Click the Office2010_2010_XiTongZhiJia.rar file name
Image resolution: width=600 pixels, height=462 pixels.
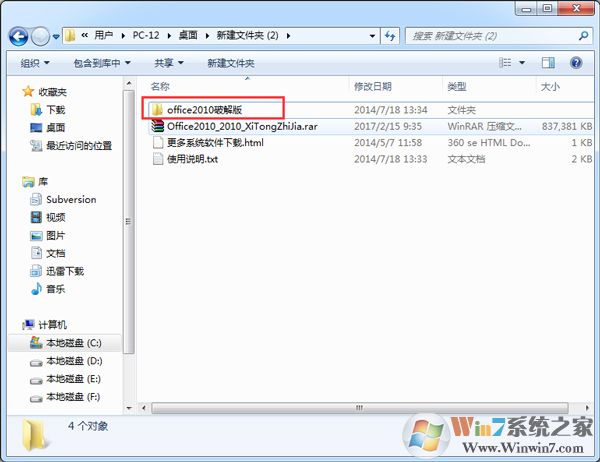point(242,126)
